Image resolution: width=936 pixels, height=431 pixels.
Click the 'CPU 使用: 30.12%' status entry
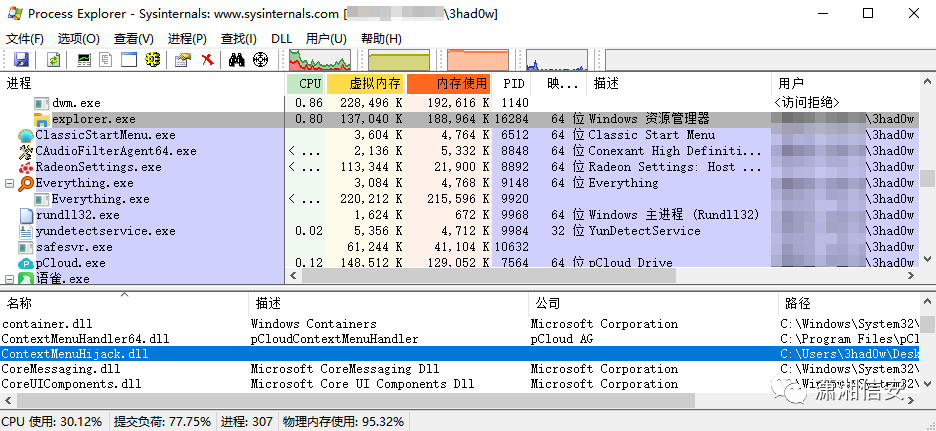(x=54, y=421)
